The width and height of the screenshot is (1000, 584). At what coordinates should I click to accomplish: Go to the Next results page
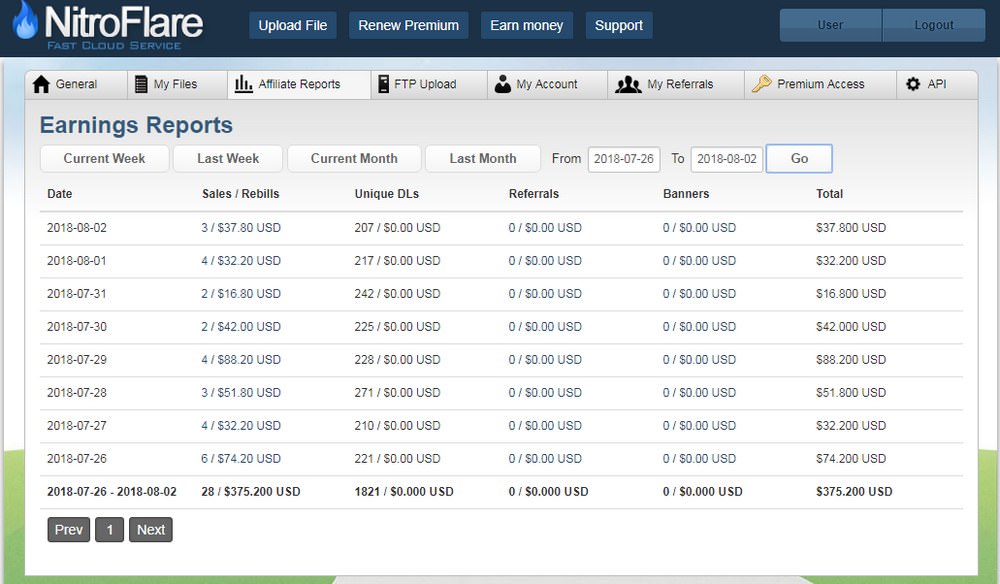coord(151,530)
